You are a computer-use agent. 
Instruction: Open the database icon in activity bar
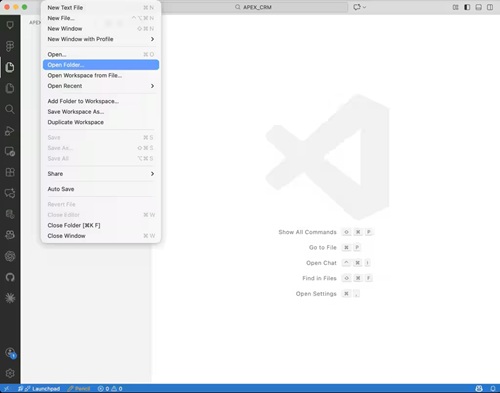(x=10, y=214)
